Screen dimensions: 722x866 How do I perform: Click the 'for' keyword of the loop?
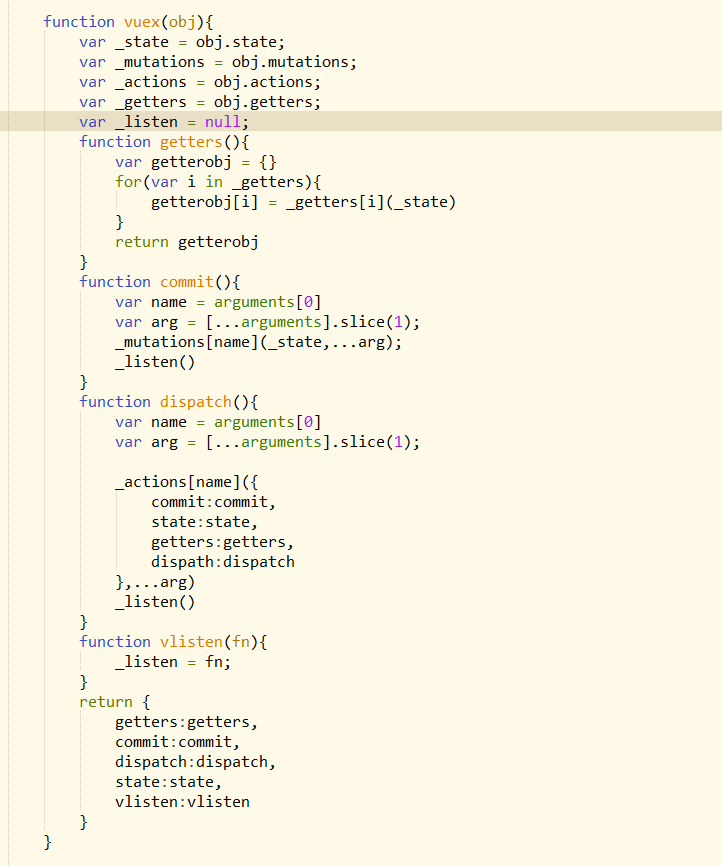(x=128, y=182)
